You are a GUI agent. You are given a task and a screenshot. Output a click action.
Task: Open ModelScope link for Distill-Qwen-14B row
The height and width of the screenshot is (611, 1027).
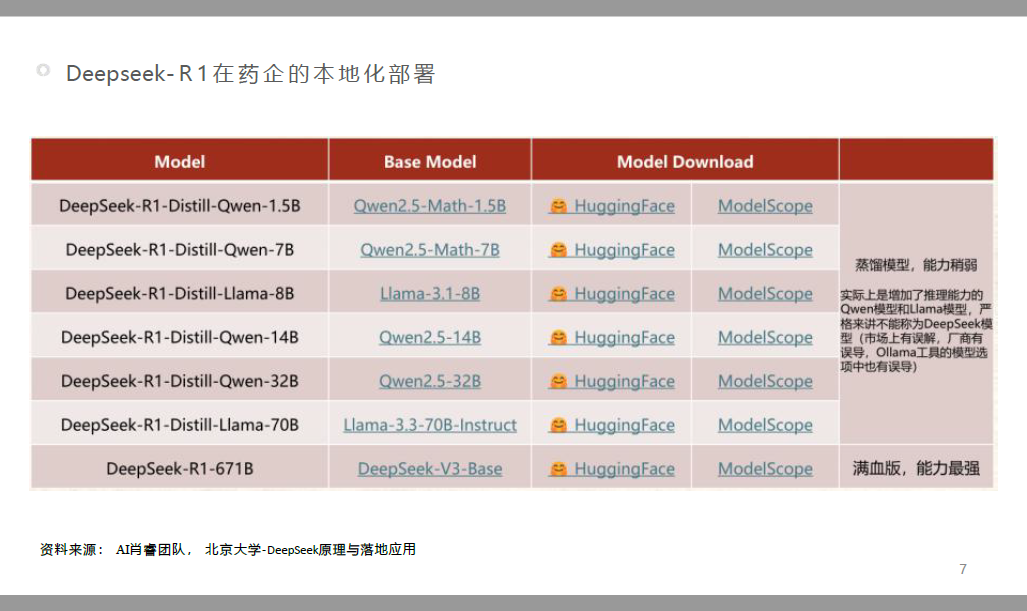pyautogui.click(x=765, y=337)
